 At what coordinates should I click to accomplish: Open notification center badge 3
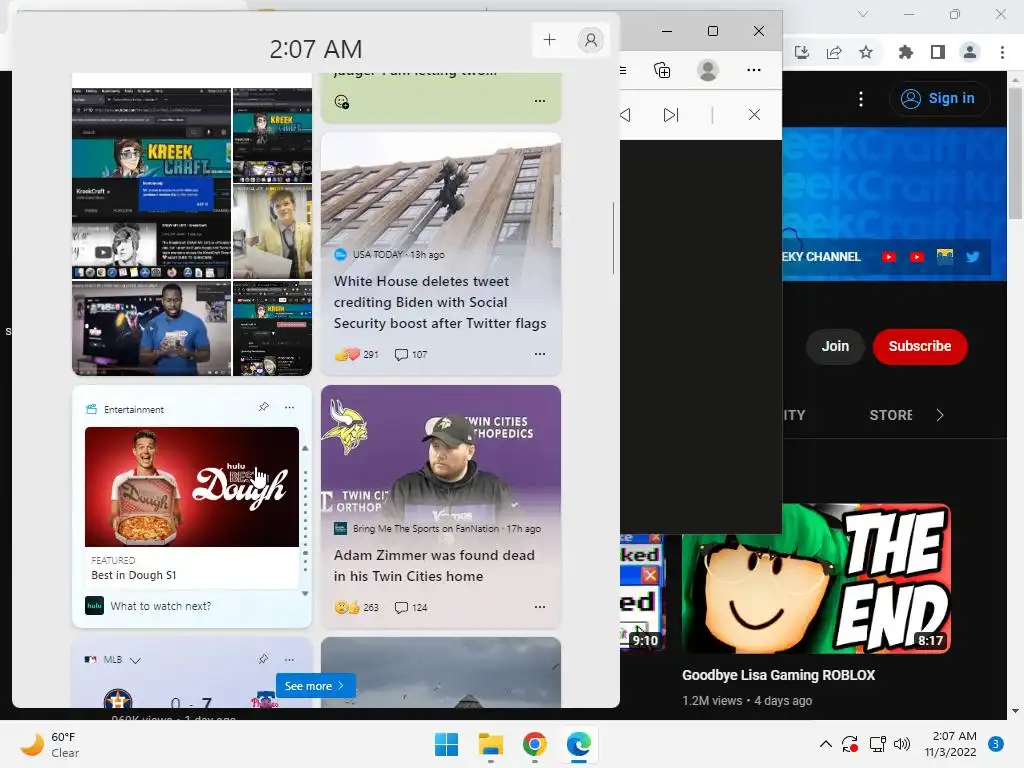(996, 744)
